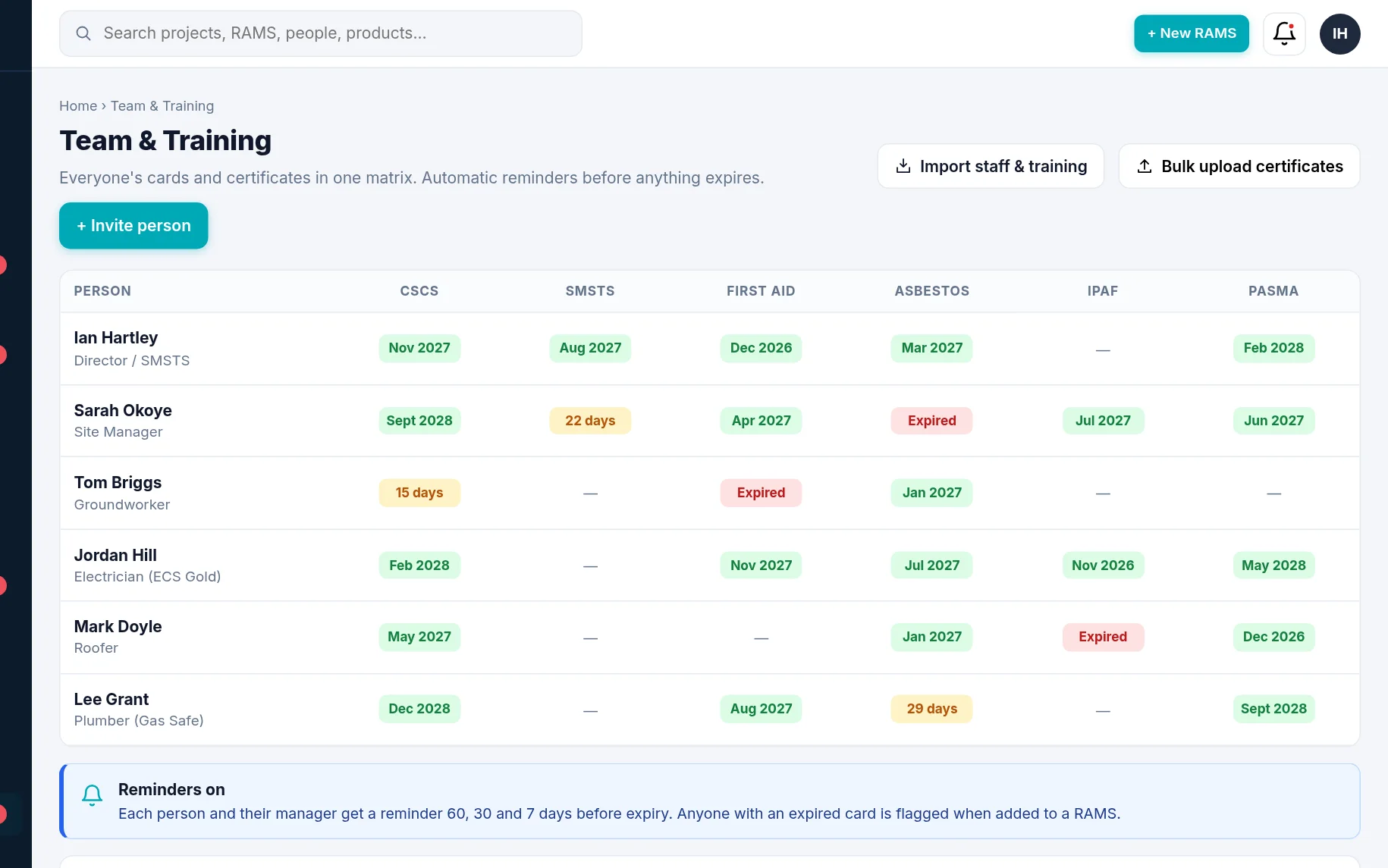Viewport: 1388px width, 868px height.
Task: Click Jordan Hill's May 2028 PASMA badge
Action: 1273,566
